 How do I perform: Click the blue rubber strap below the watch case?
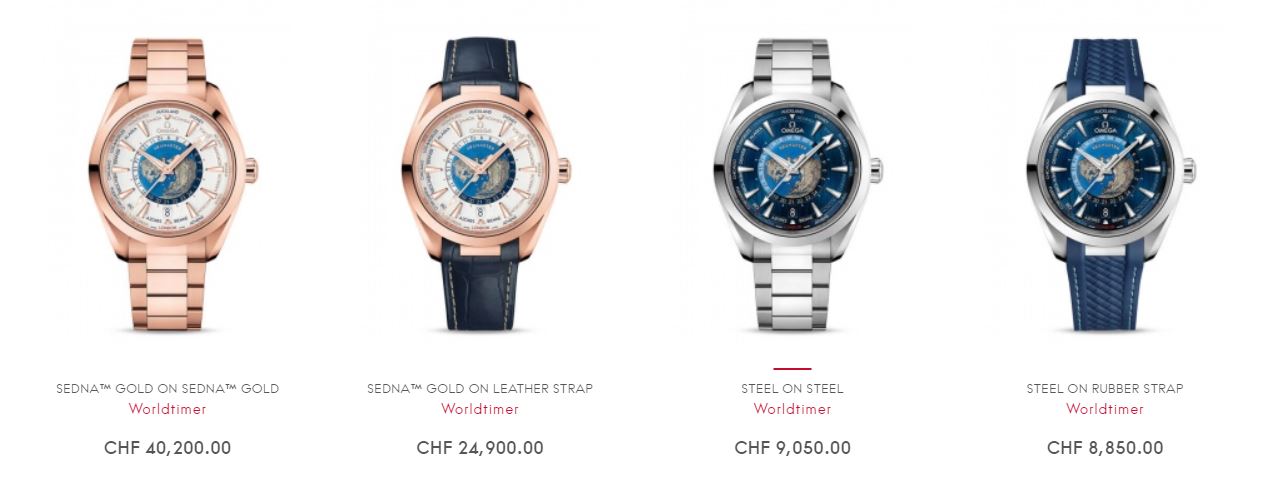[x=1105, y=286]
